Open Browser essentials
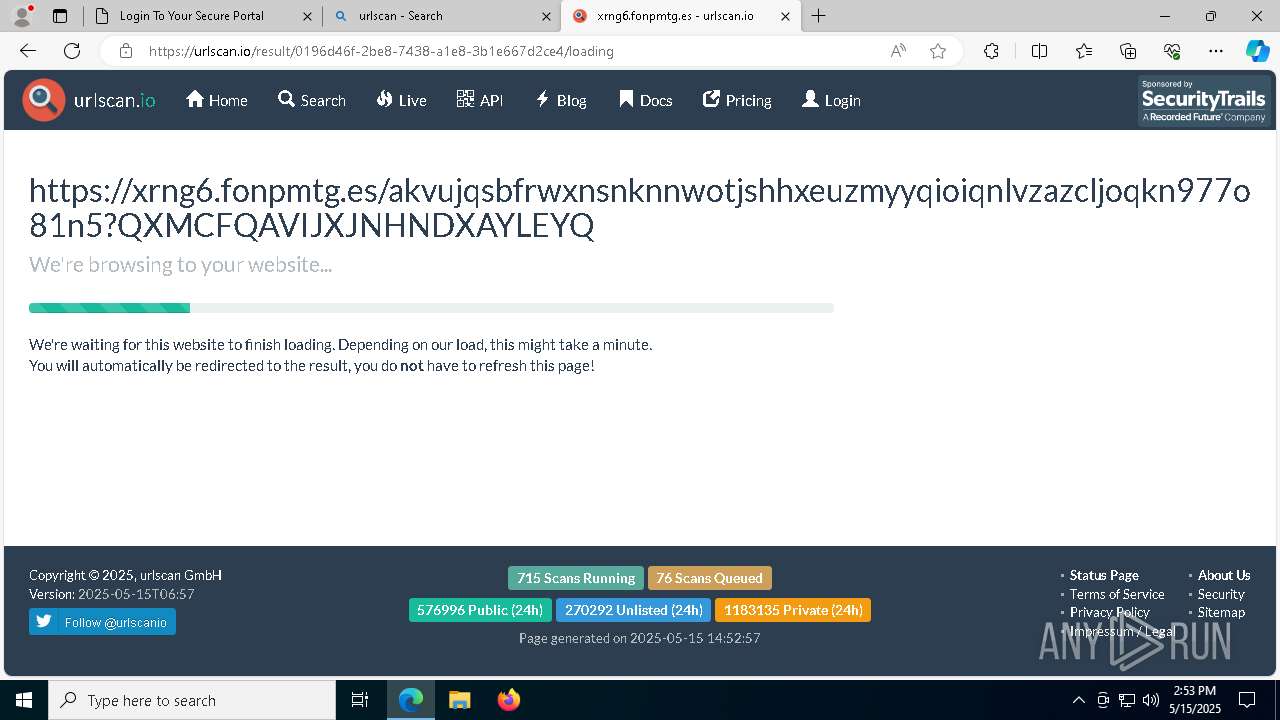The image size is (1280, 720). (1172, 51)
